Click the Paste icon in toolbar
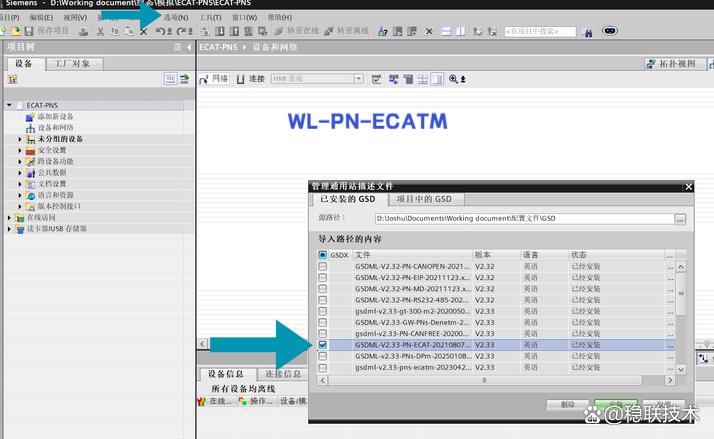The image size is (714, 439). click(129, 31)
